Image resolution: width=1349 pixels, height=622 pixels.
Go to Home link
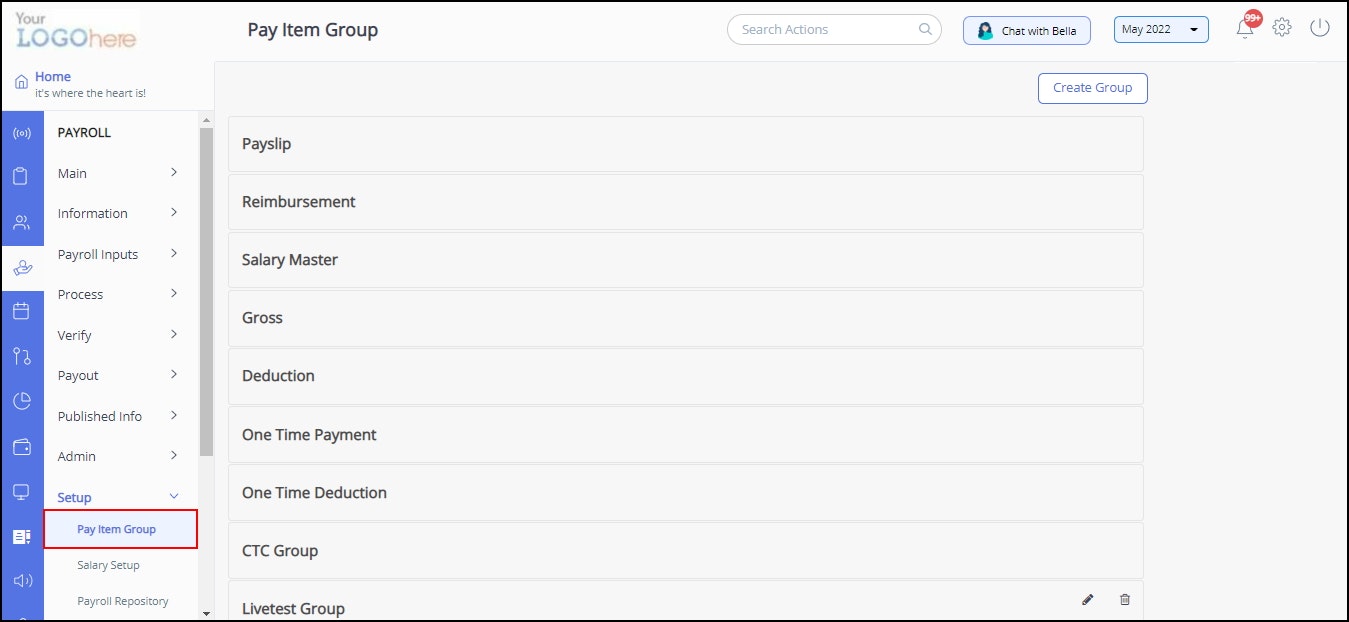(x=53, y=76)
